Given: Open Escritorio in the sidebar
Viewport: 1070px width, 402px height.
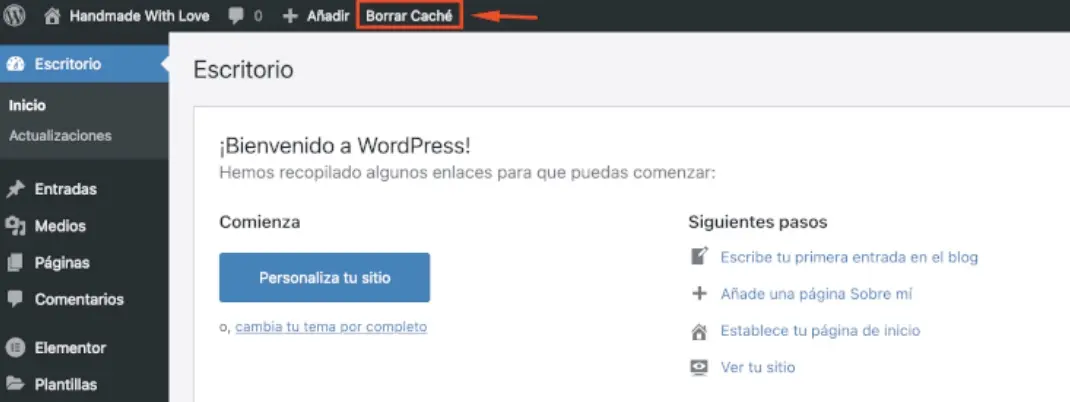Looking at the screenshot, I should 68,64.
